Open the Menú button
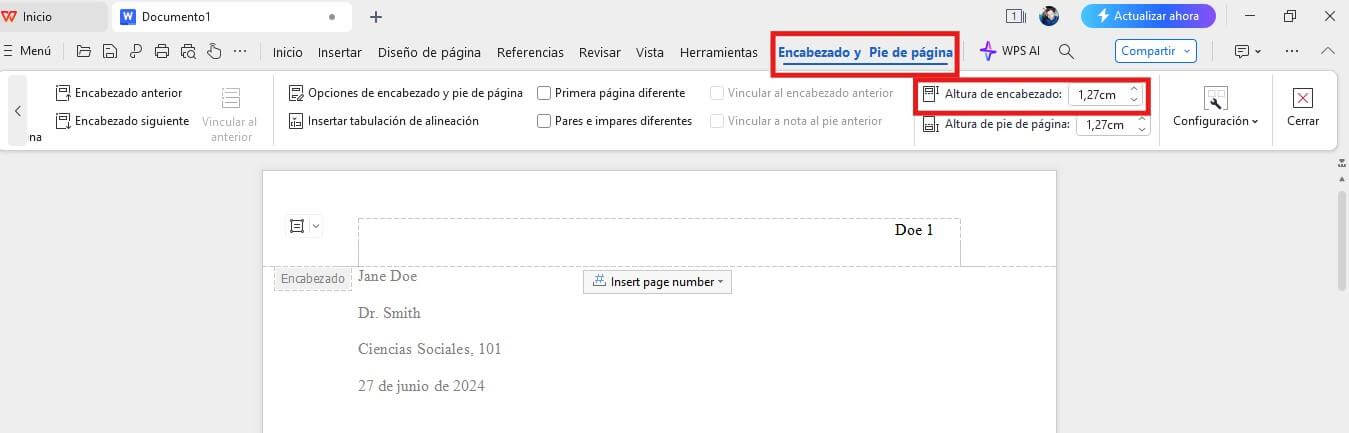Screen dimensions: 1349x433 (x=28, y=51)
